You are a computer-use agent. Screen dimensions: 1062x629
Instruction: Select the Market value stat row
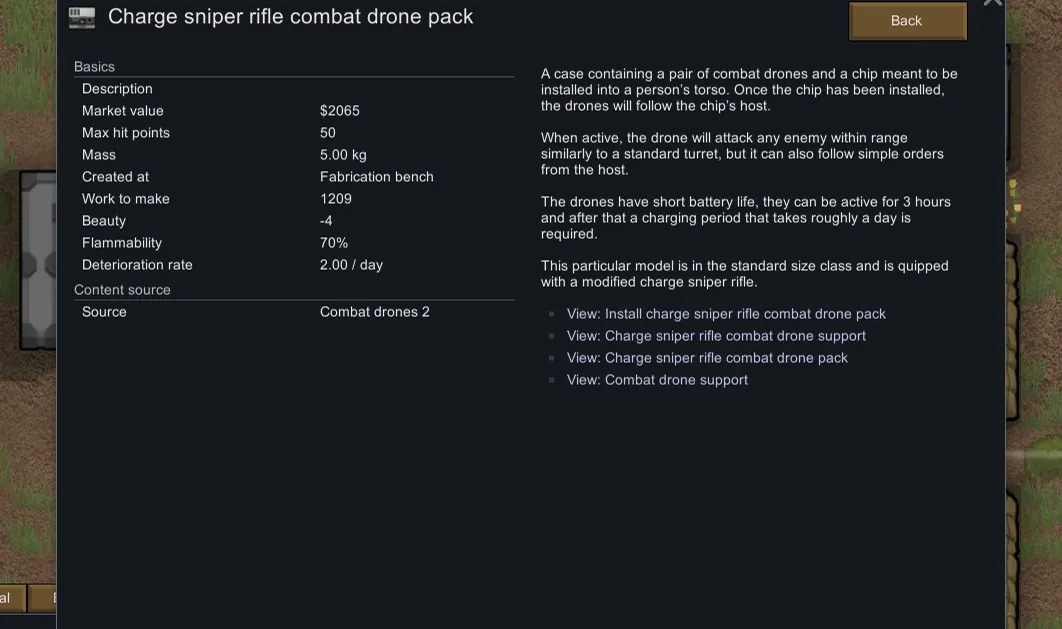pyautogui.click(x=294, y=111)
